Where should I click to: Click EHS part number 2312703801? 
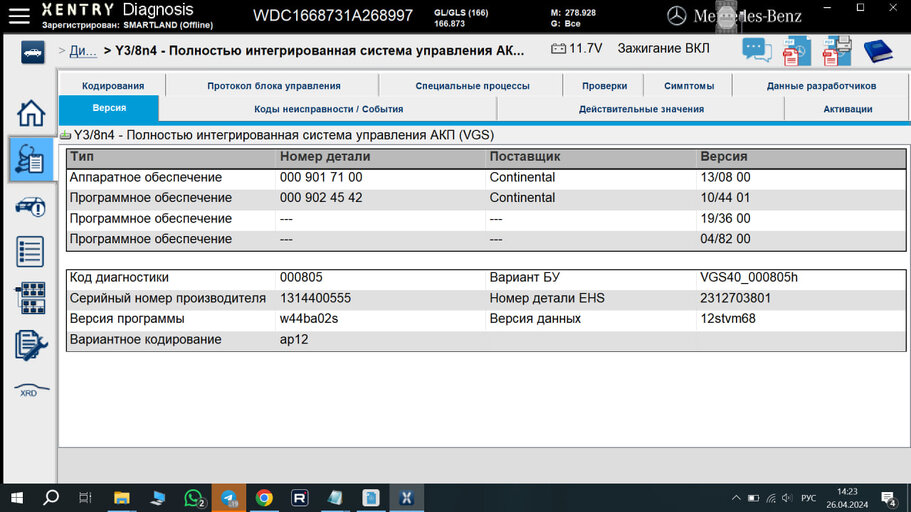click(x=735, y=298)
